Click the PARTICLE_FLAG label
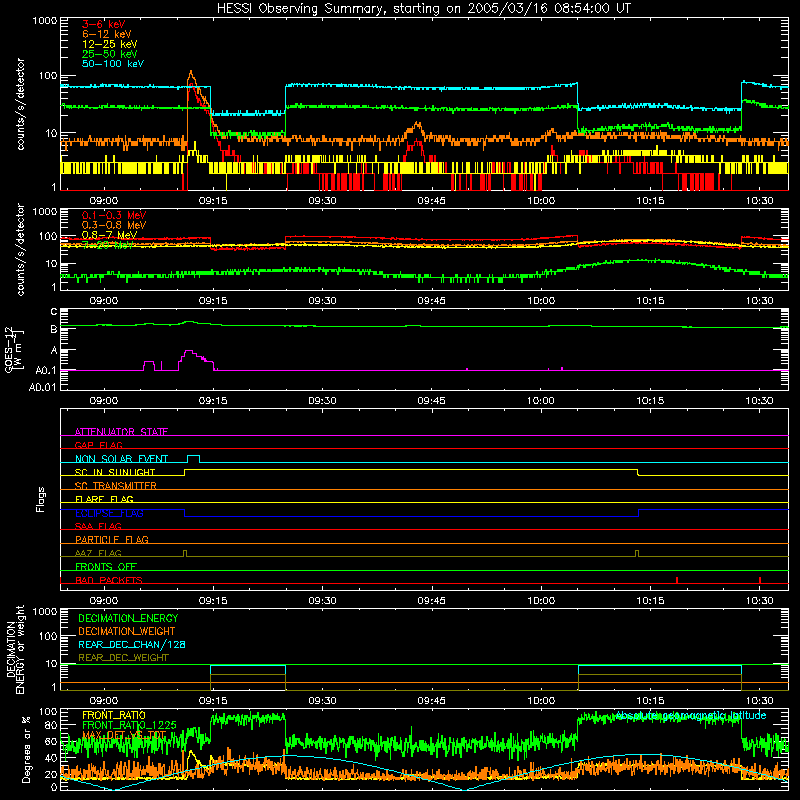The height and width of the screenshot is (800, 800). (112, 539)
